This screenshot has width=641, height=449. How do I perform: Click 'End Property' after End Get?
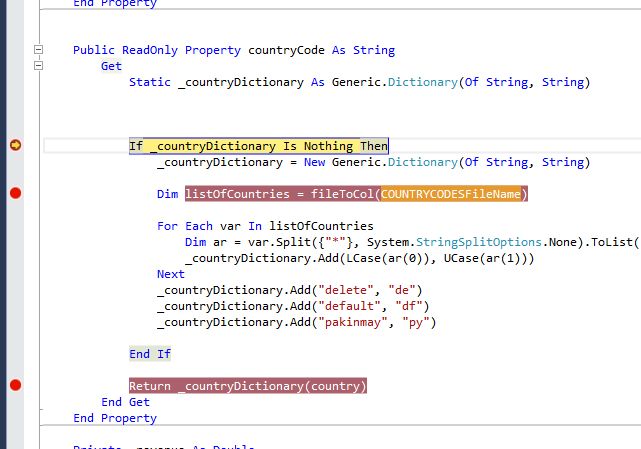tap(115, 418)
